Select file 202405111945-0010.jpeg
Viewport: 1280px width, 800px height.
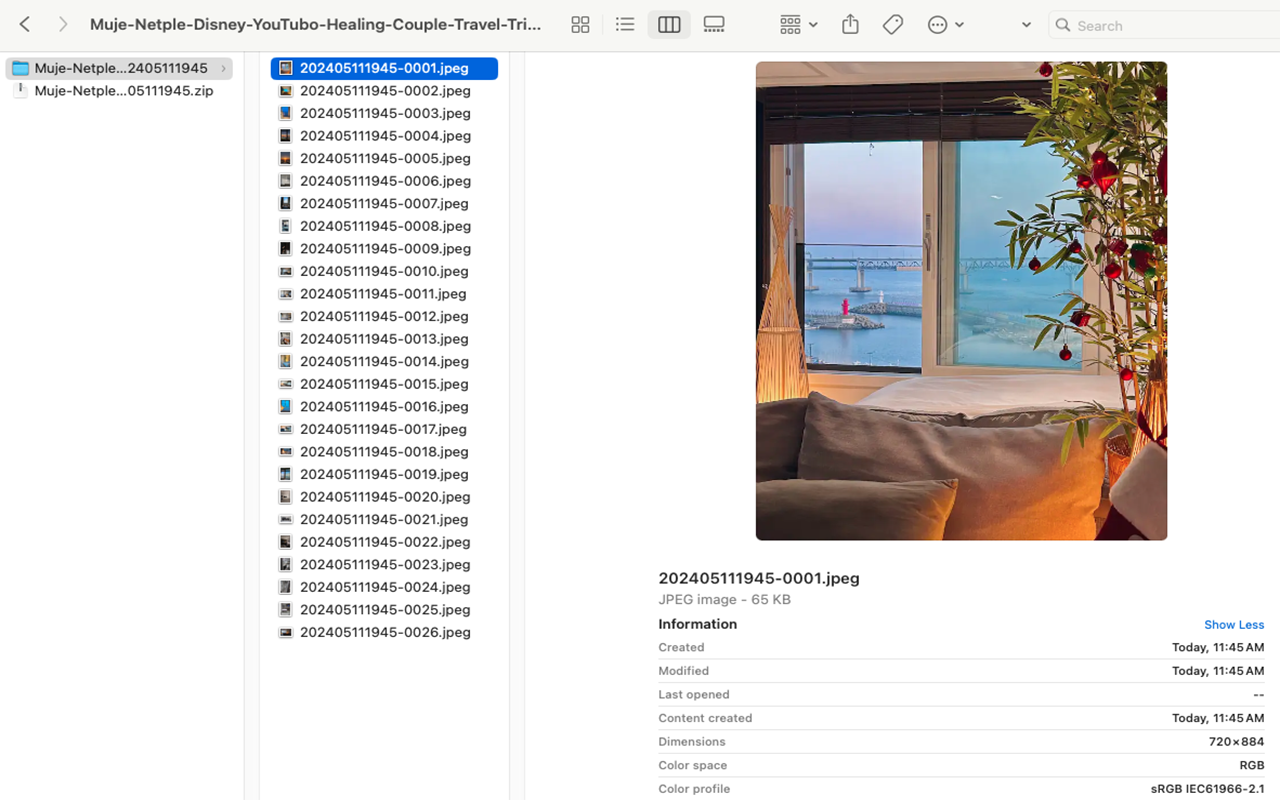click(x=384, y=271)
